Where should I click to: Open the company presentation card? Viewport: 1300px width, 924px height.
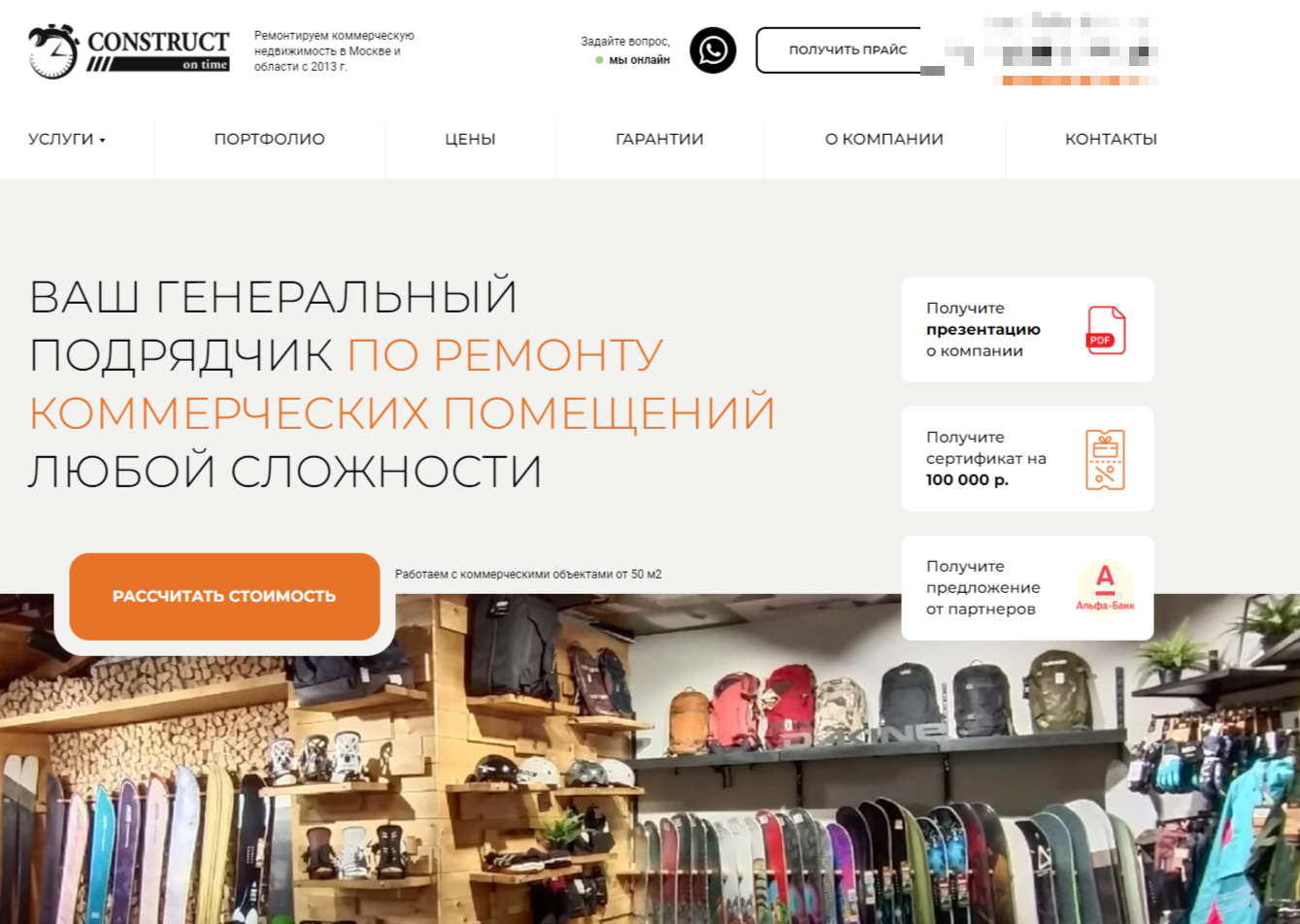(1027, 330)
